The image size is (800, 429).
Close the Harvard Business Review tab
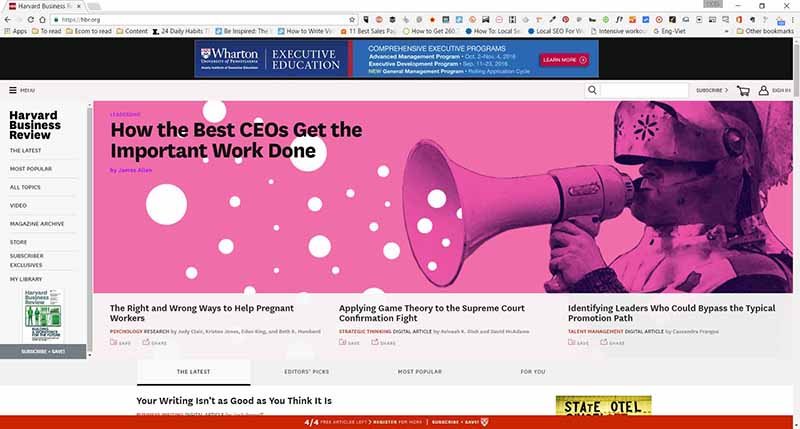(79, 6)
